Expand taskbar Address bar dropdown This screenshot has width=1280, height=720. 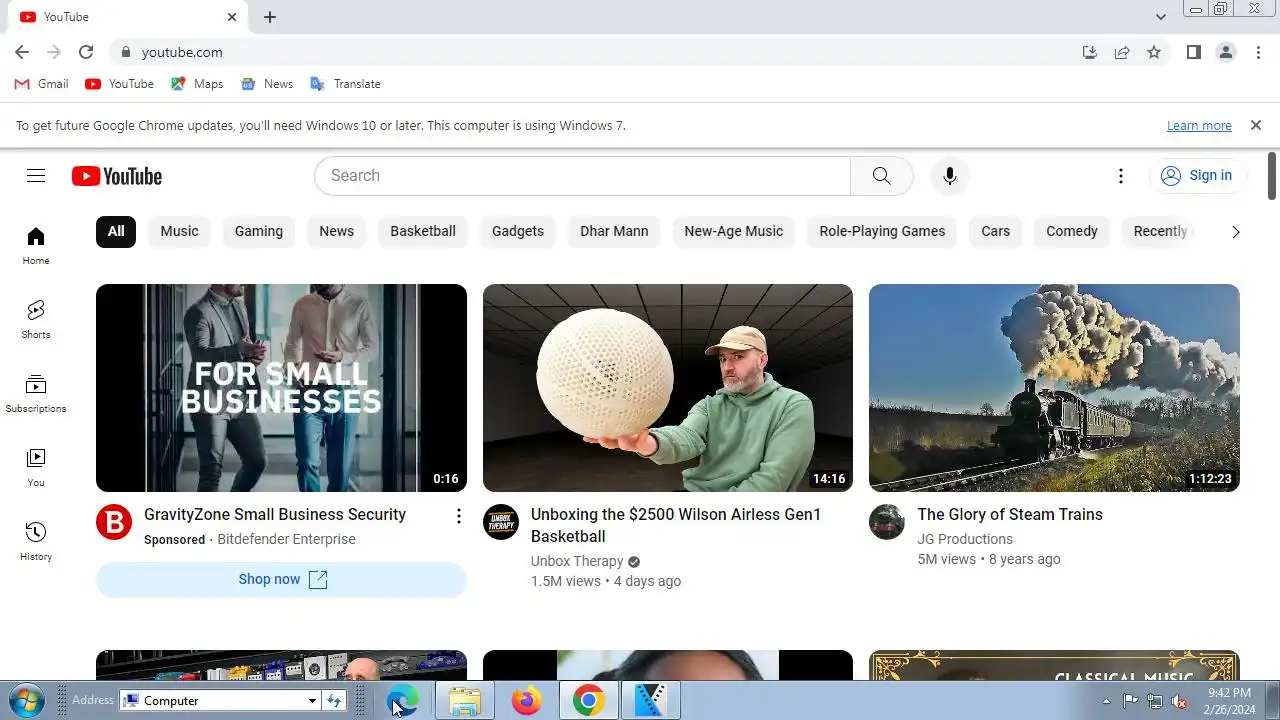click(x=312, y=701)
